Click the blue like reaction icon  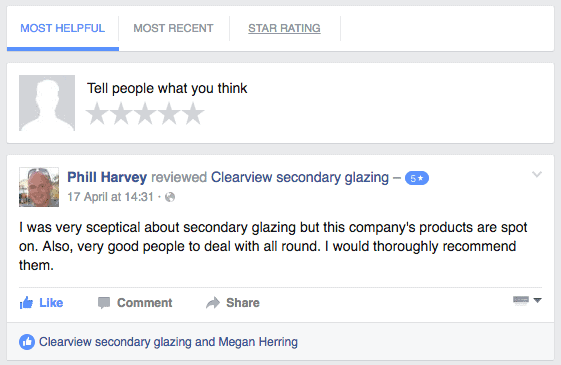(27, 342)
